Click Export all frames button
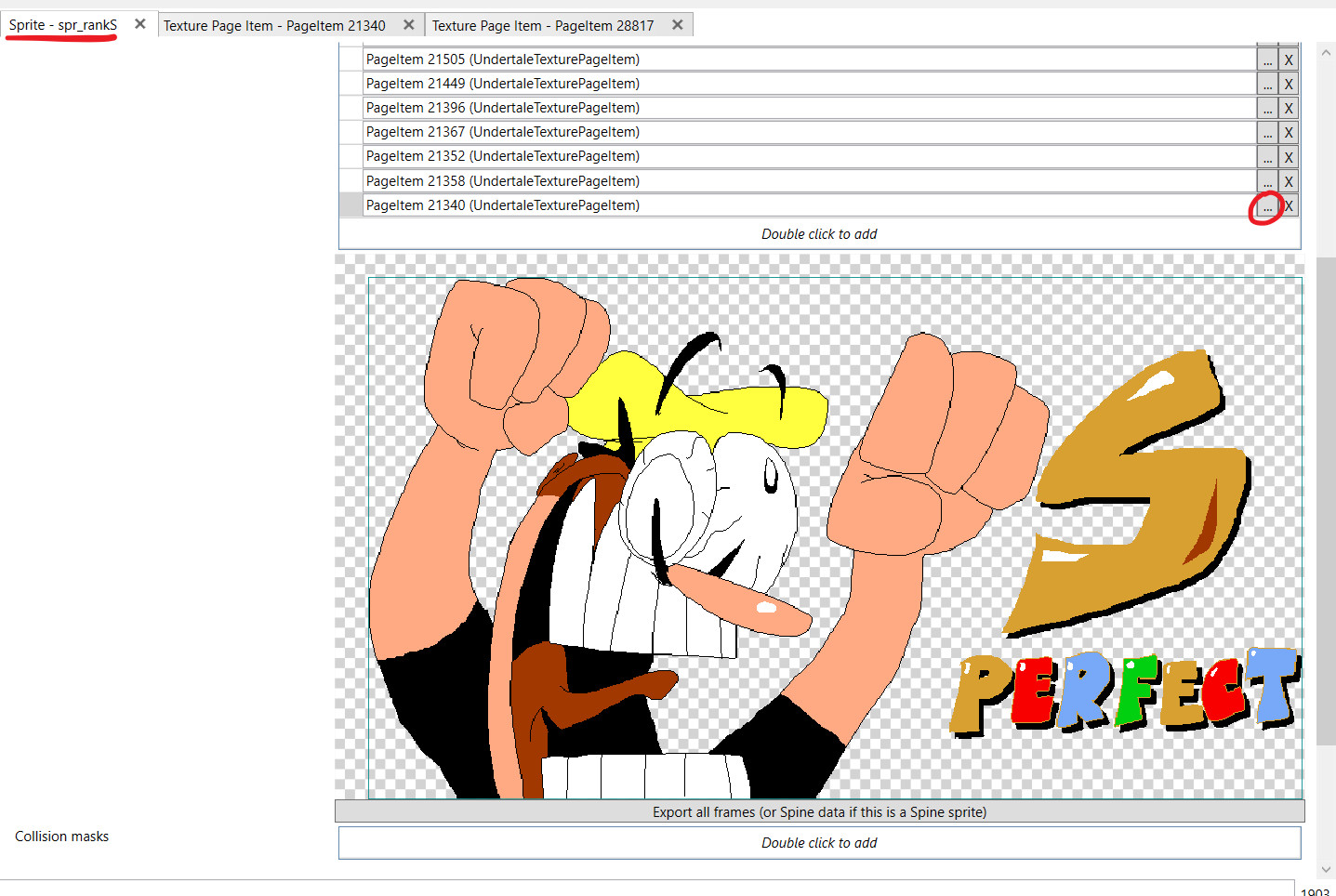The image size is (1336, 896). pos(819,811)
